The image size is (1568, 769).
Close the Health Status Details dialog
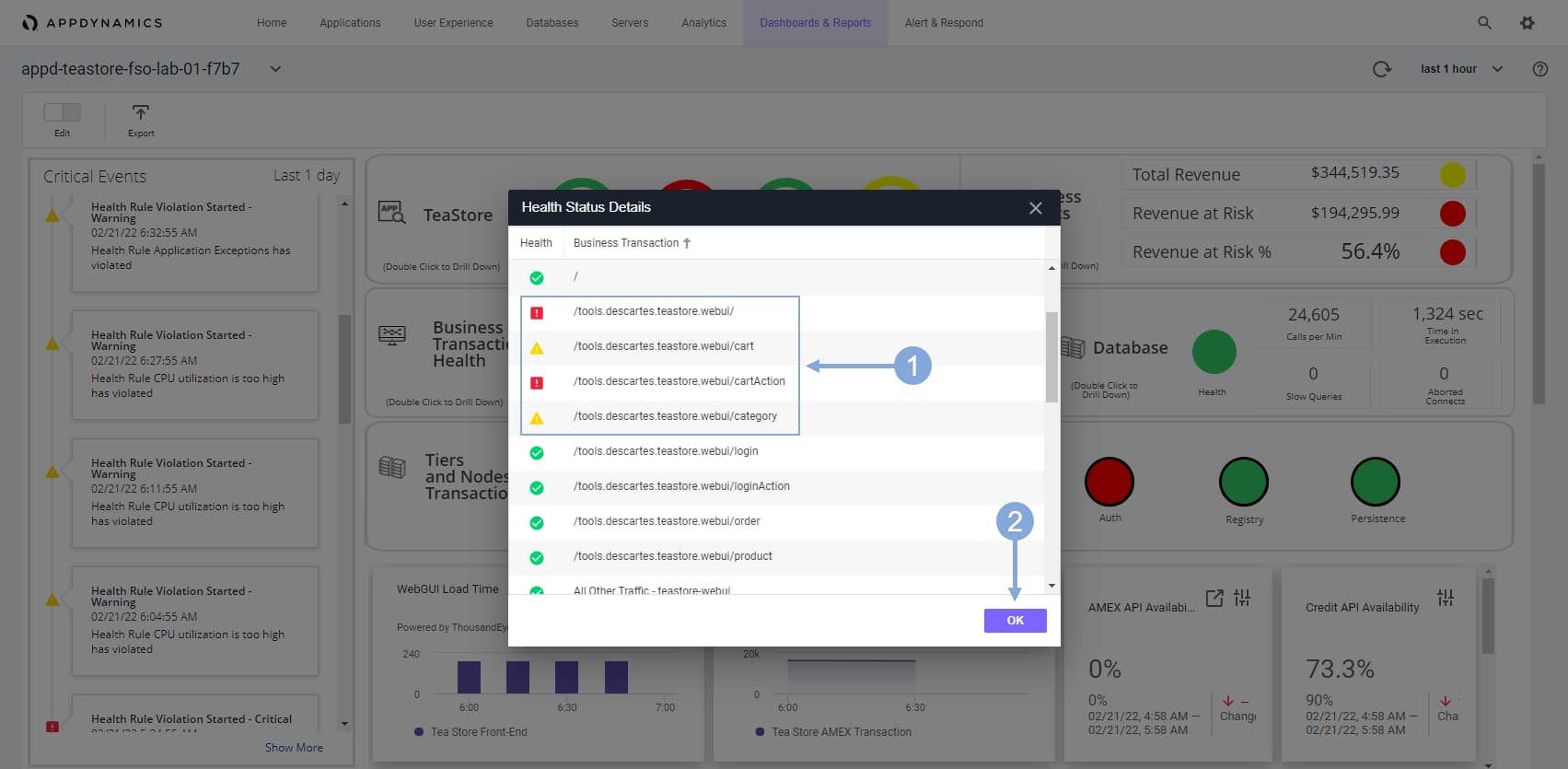tap(1036, 208)
